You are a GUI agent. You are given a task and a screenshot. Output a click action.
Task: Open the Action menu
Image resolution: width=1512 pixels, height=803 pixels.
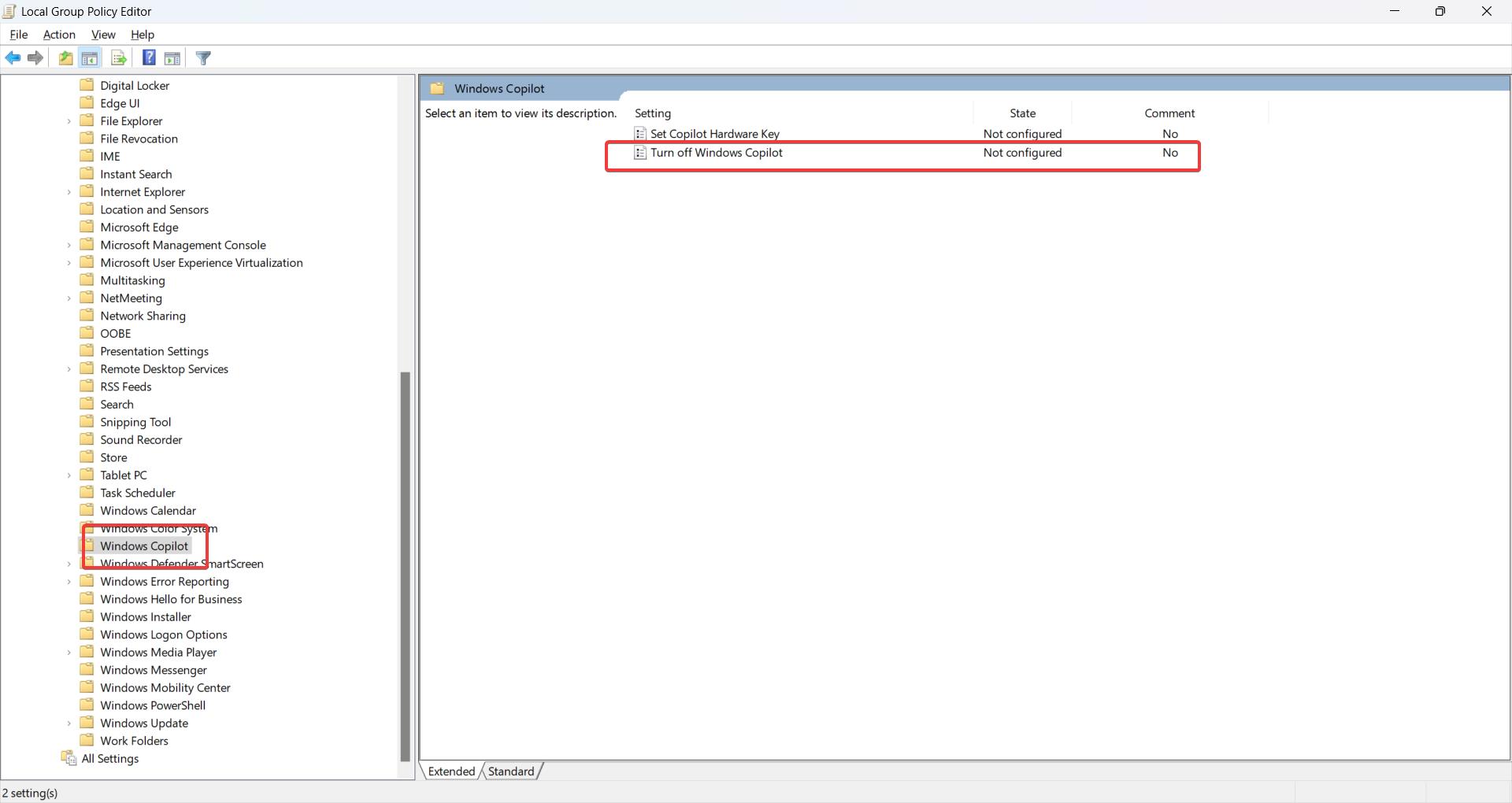59,35
